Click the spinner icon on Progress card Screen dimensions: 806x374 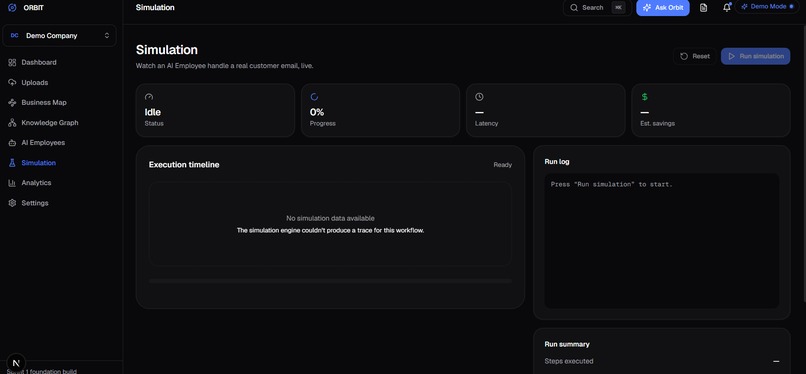(x=315, y=97)
